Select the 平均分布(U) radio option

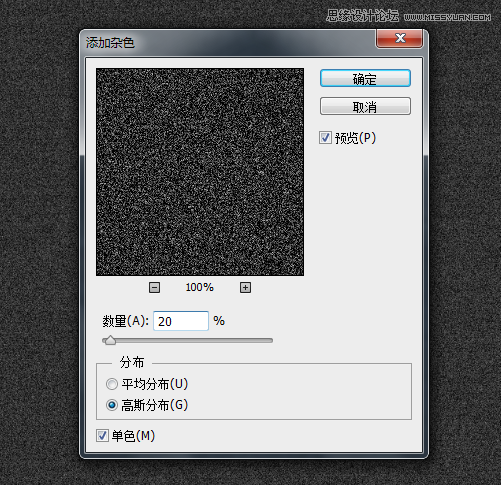point(112,384)
